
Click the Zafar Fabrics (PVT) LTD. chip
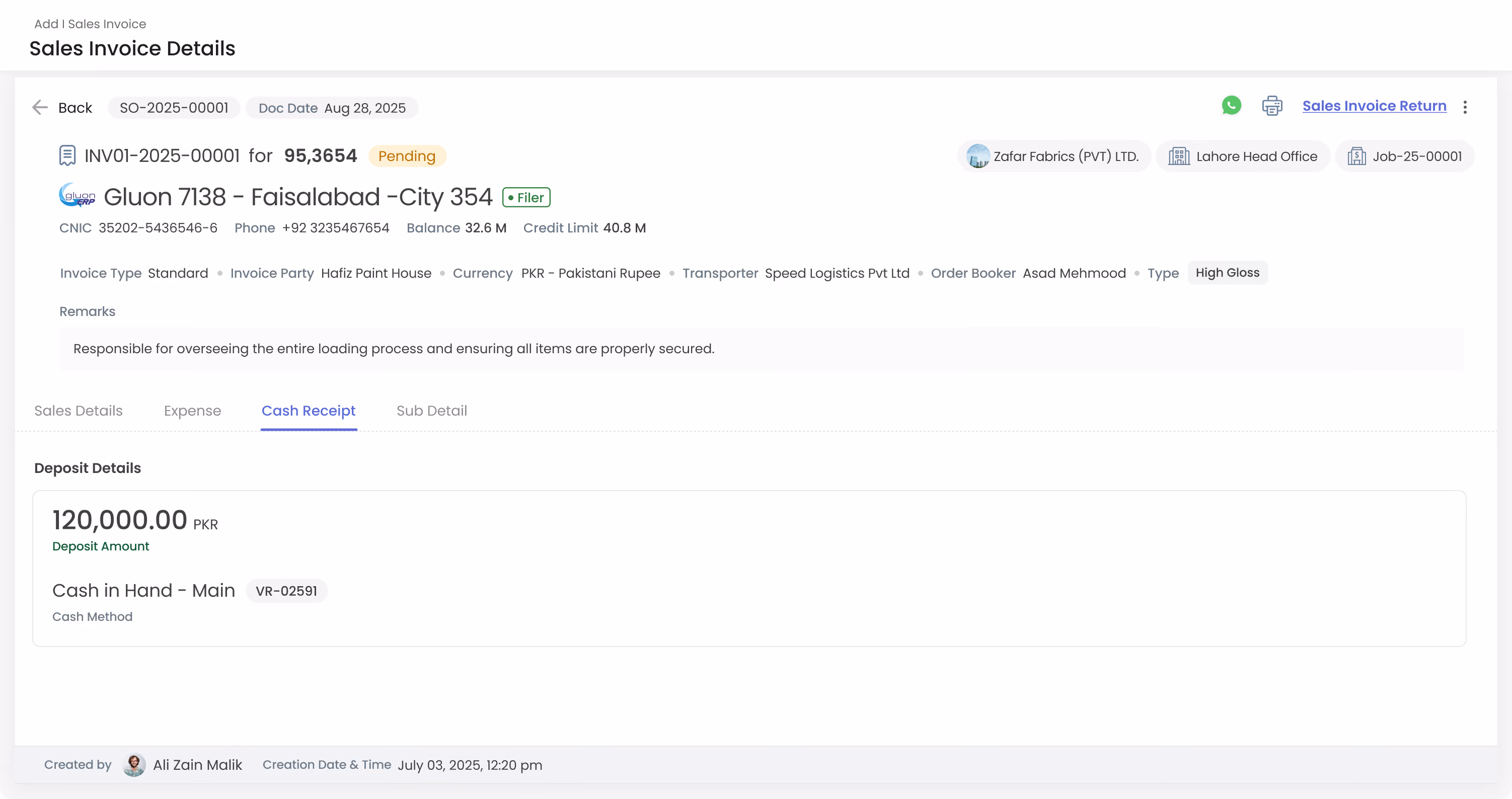coord(1053,156)
